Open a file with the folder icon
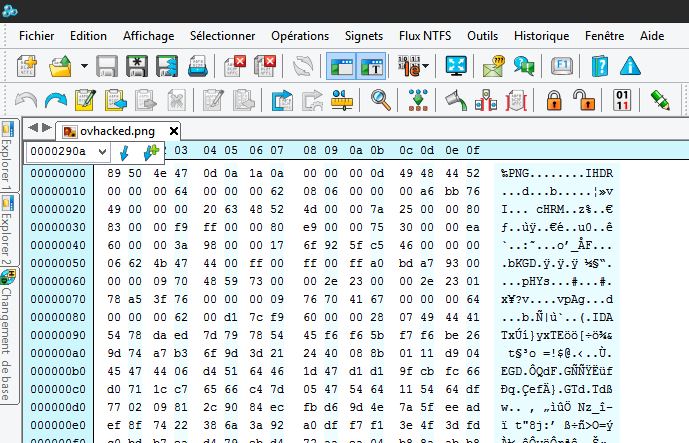Viewport: 689px width, 443px height. tap(61, 66)
